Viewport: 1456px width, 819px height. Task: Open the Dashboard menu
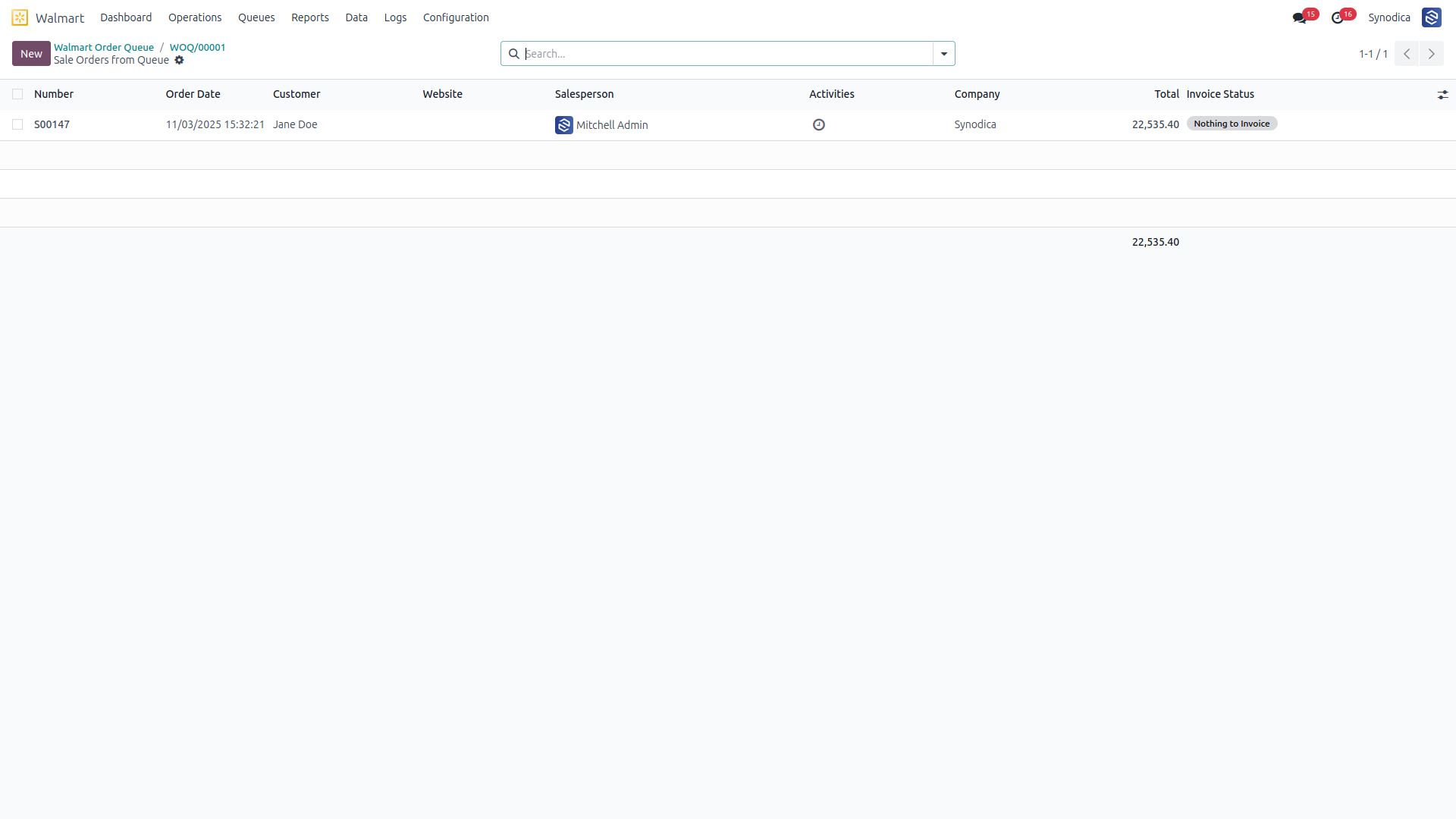click(126, 17)
